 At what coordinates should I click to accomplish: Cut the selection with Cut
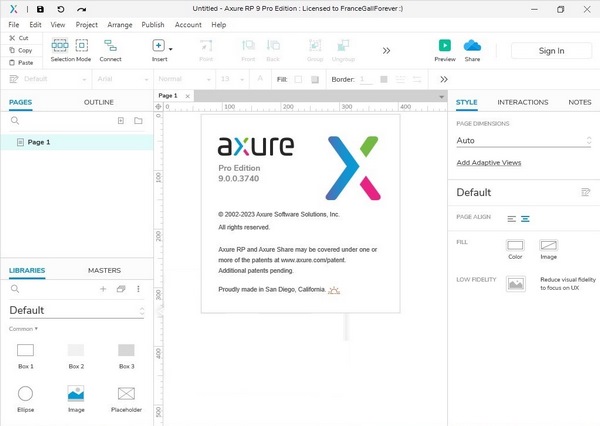pos(19,38)
